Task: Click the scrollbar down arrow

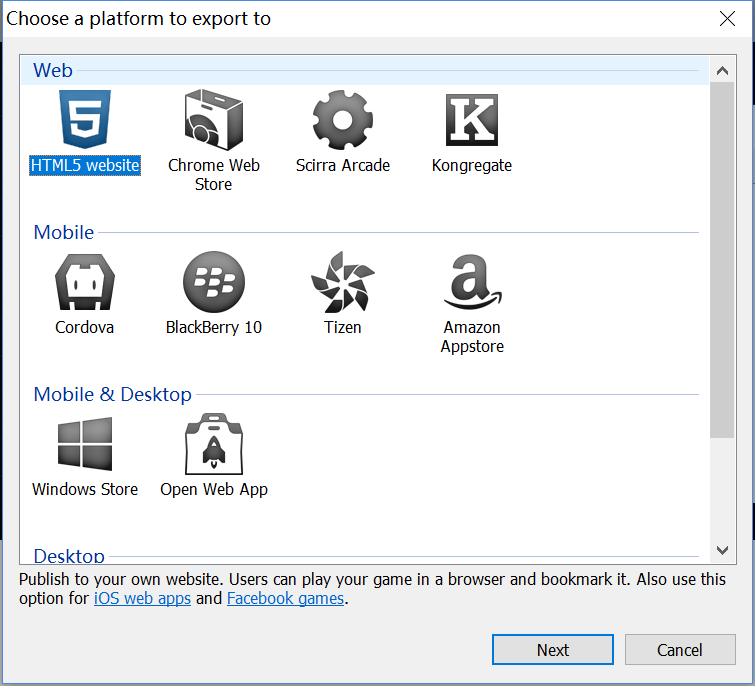Action: pyautogui.click(x=722, y=550)
